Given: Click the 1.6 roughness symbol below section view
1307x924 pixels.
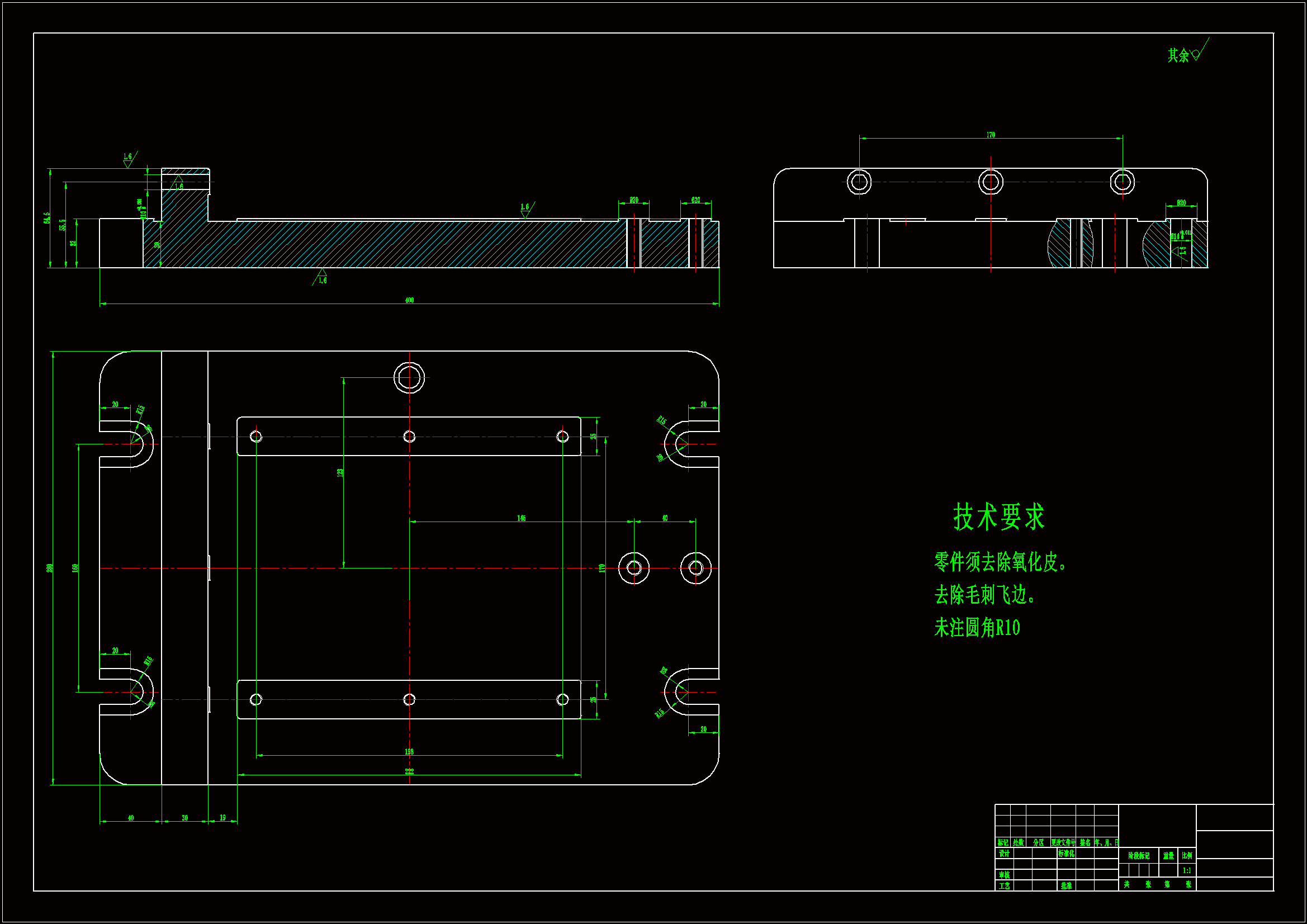Looking at the screenshot, I should pyautogui.click(x=321, y=278).
